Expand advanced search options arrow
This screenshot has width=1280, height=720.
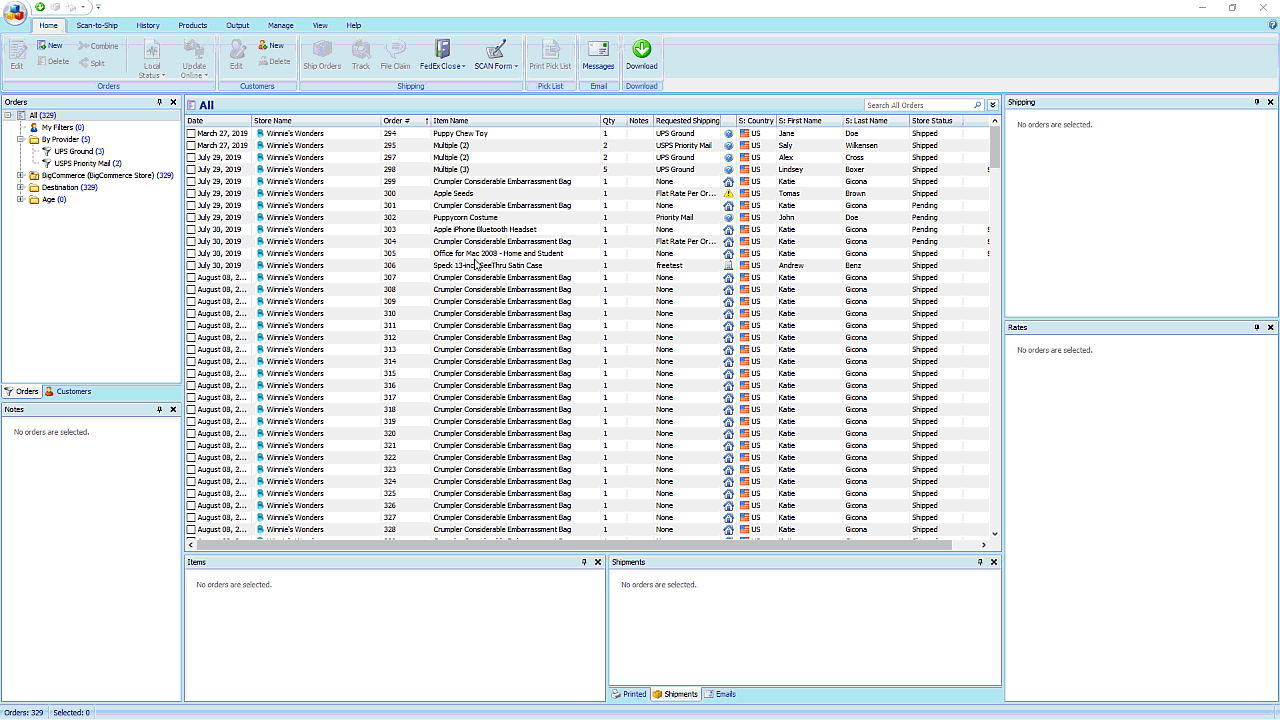pyautogui.click(x=993, y=105)
